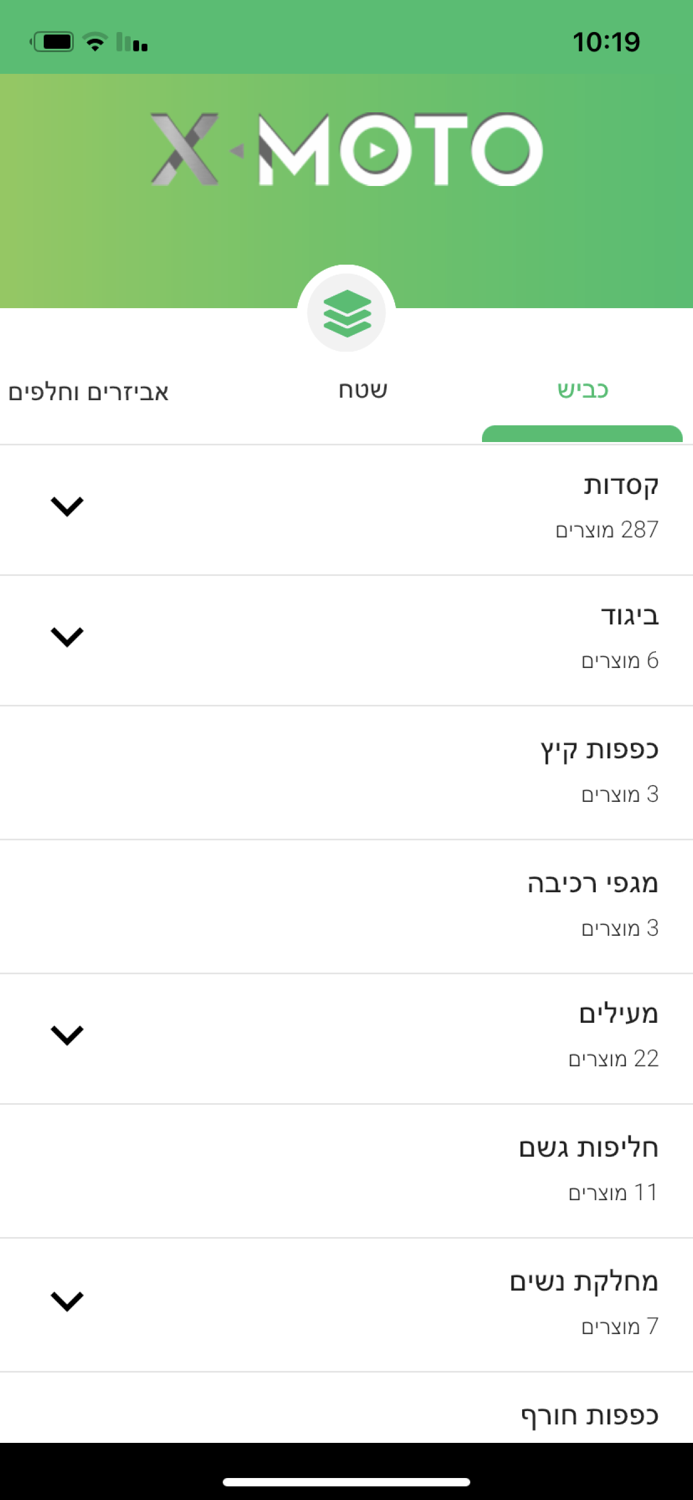Expand the ביגוד category

pos(67,637)
